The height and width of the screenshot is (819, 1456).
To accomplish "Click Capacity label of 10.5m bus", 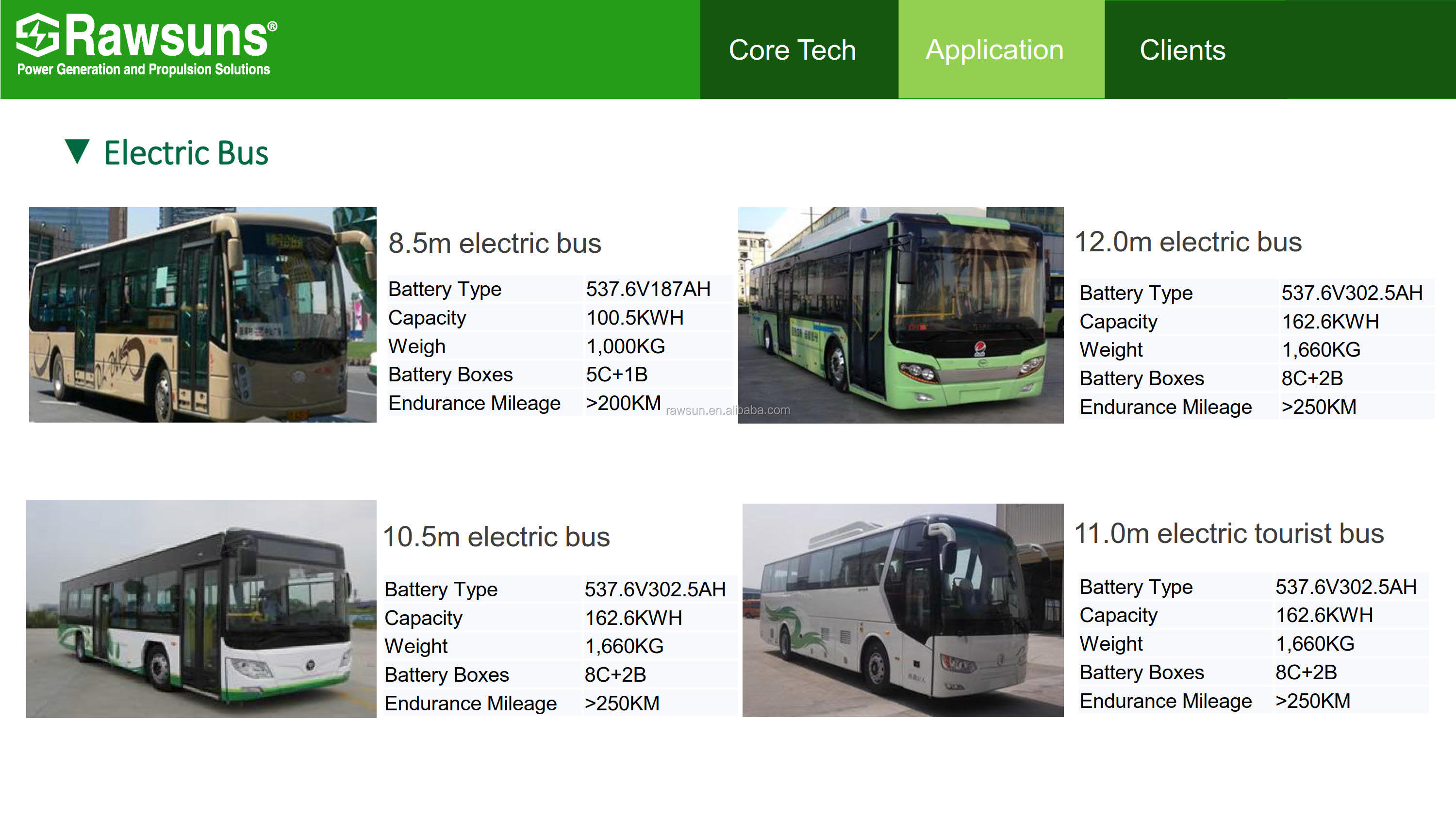I will pyautogui.click(x=423, y=618).
